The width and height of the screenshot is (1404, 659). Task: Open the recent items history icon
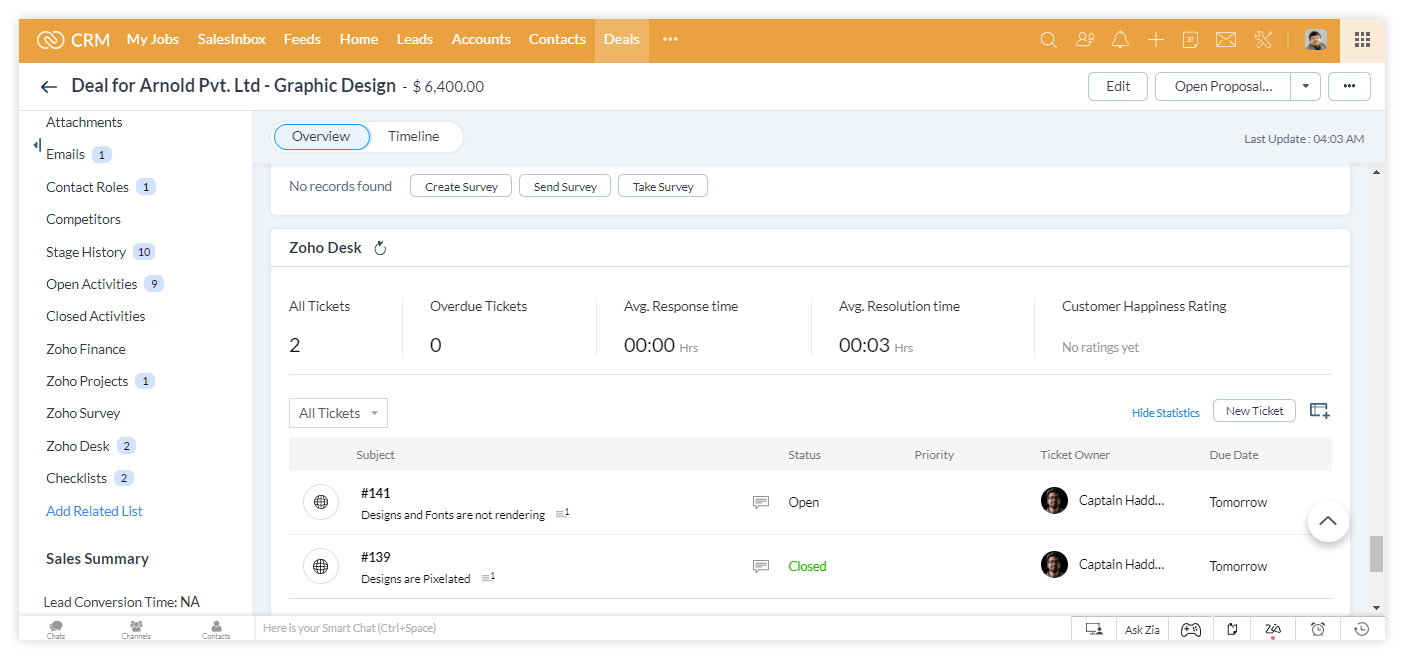point(1361,629)
